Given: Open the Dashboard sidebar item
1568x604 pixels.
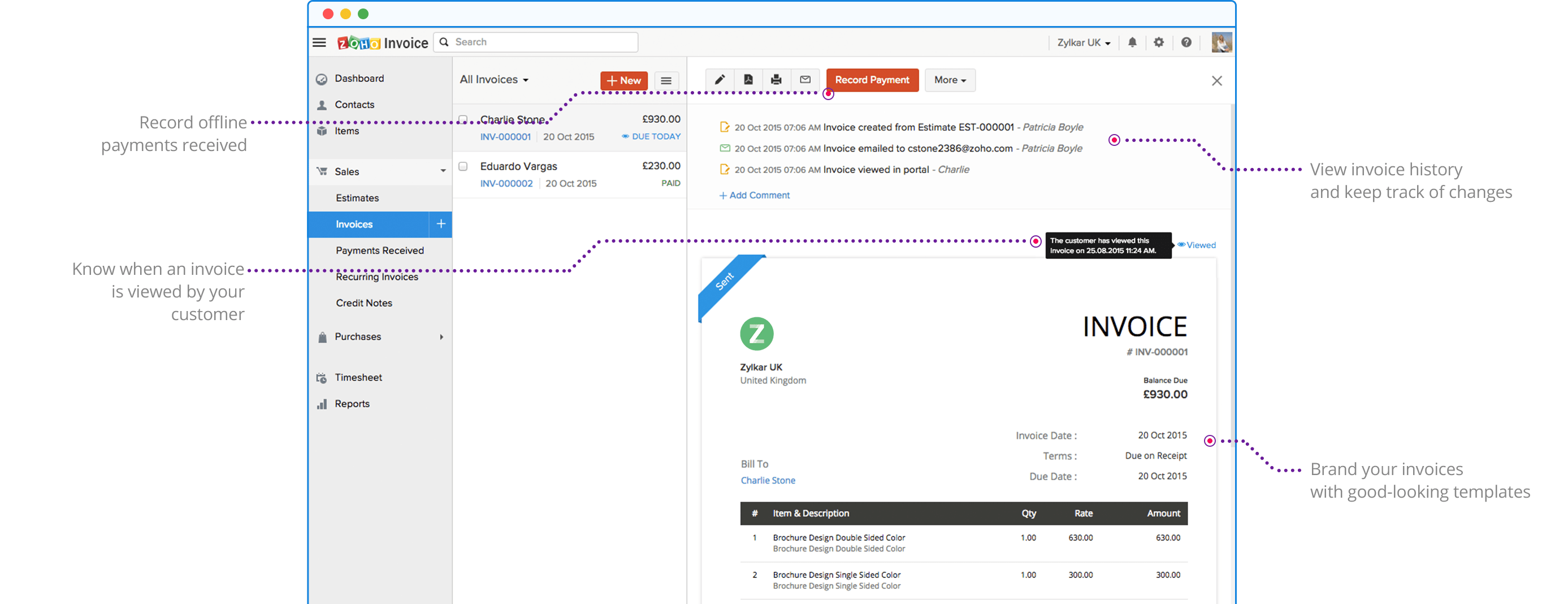Looking at the screenshot, I should [x=359, y=79].
